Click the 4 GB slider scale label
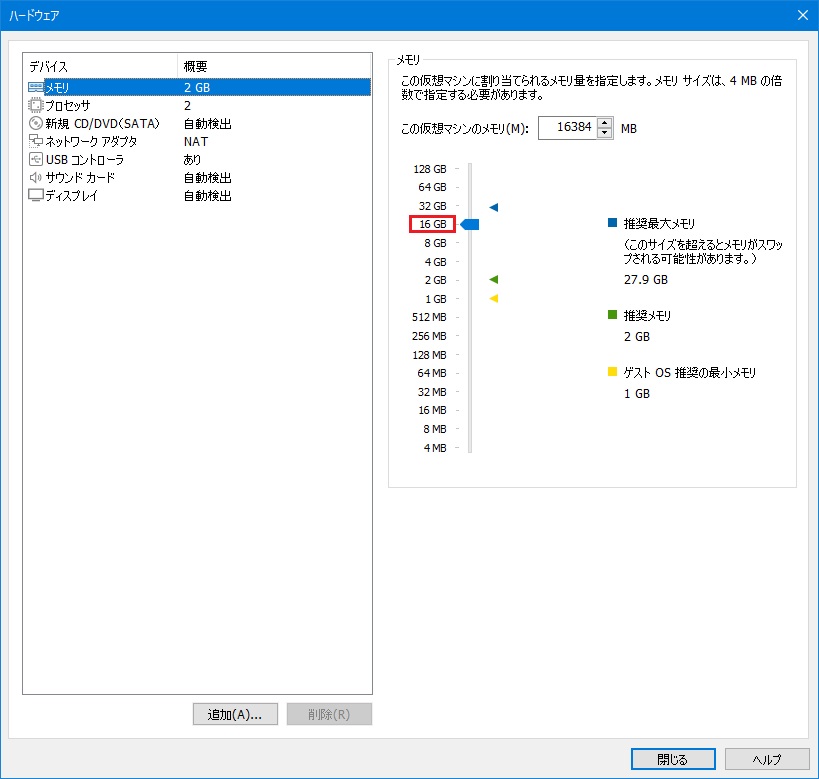This screenshot has width=819, height=779. coord(436,262)
